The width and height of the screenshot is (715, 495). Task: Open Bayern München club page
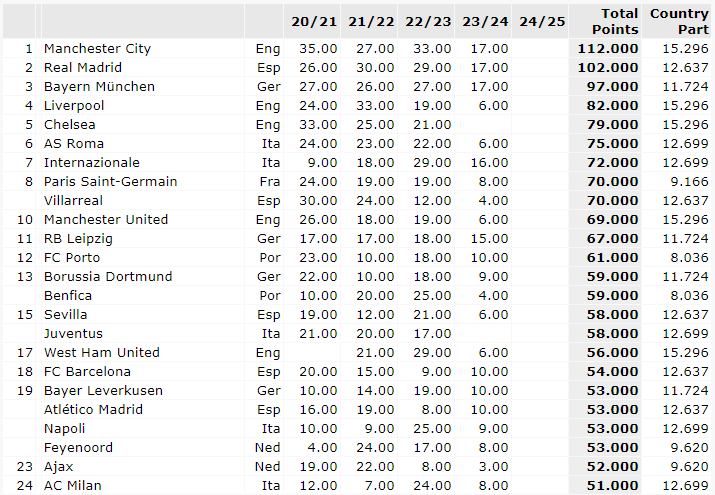tap(99, 87)
